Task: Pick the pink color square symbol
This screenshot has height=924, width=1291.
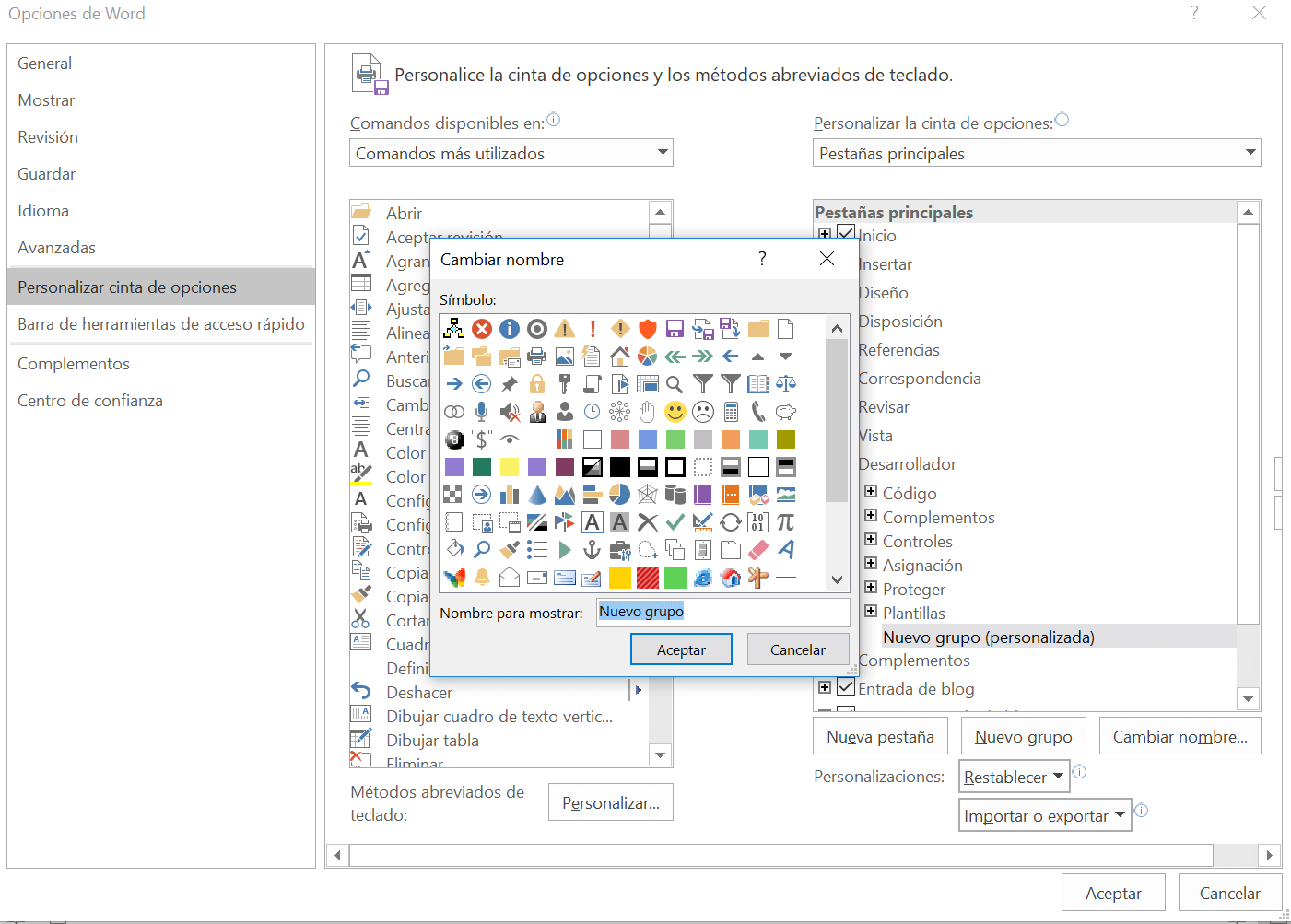Action: click(620, 439)
